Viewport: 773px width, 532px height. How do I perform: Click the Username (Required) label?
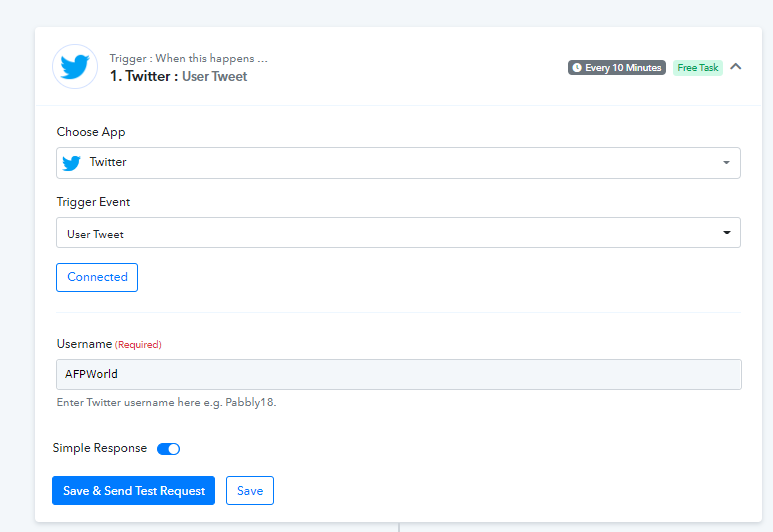point(109,344)
